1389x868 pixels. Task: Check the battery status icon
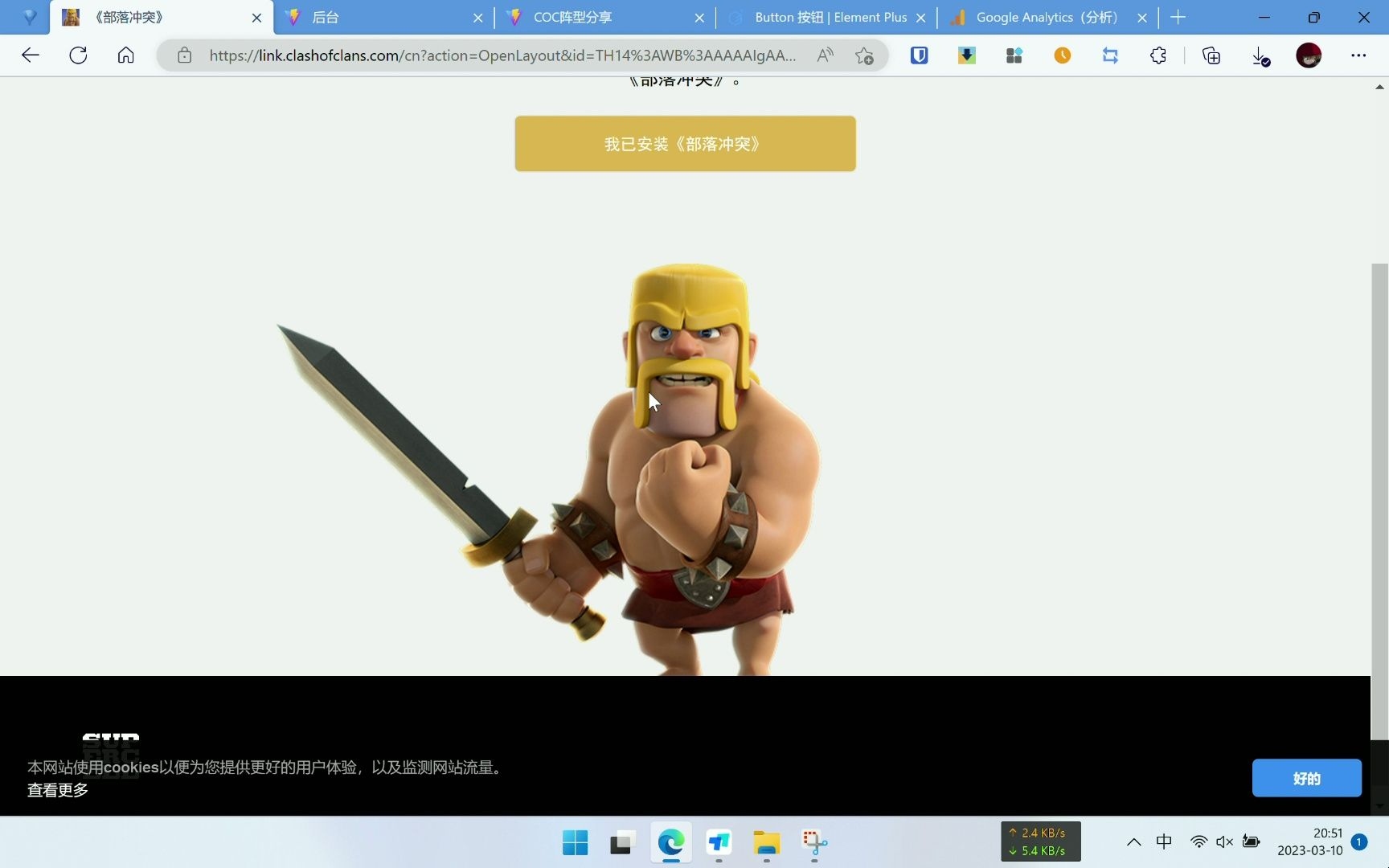(x=1251, y=841)
